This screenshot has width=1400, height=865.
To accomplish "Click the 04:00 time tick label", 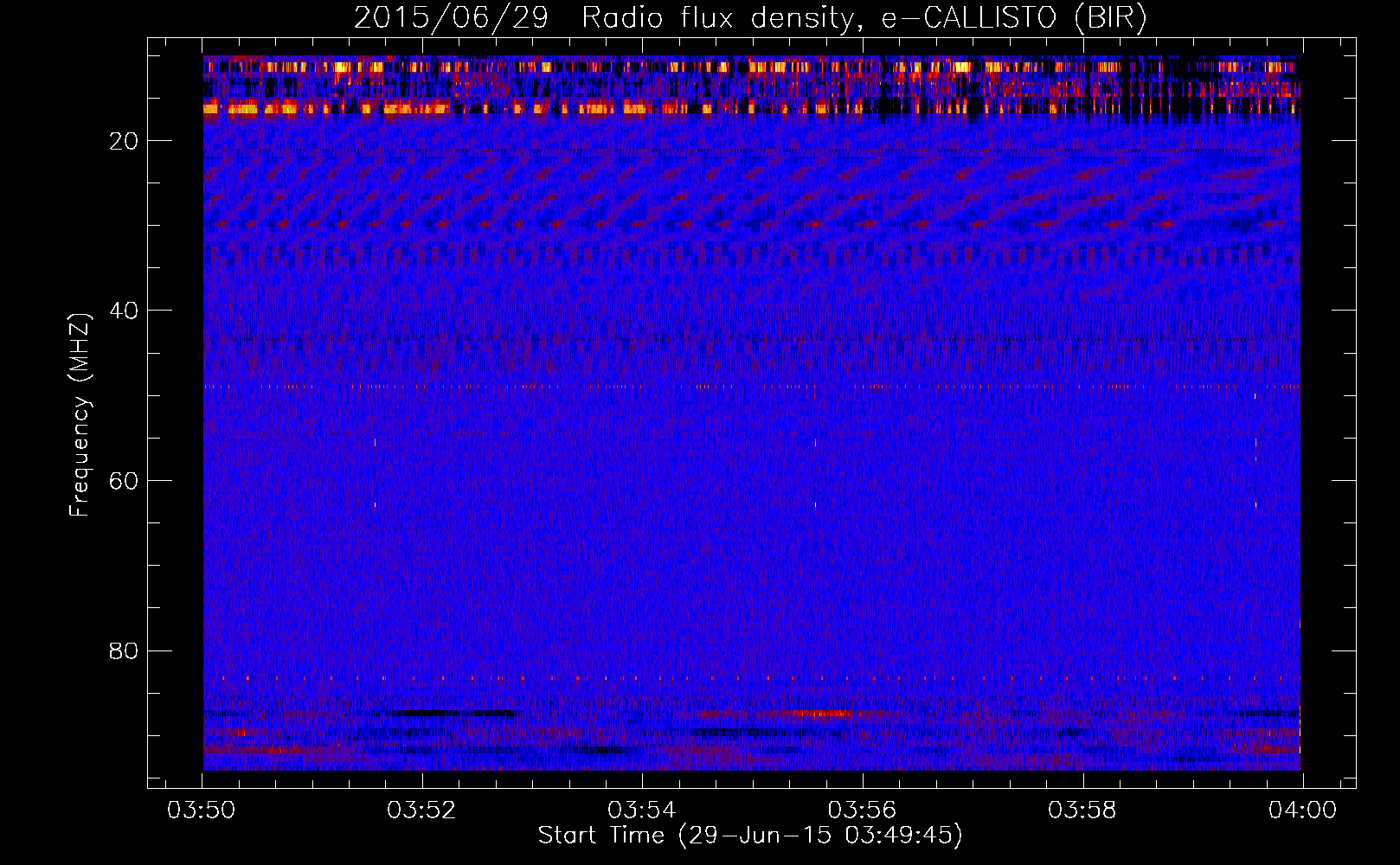I will click(1302, 811).
